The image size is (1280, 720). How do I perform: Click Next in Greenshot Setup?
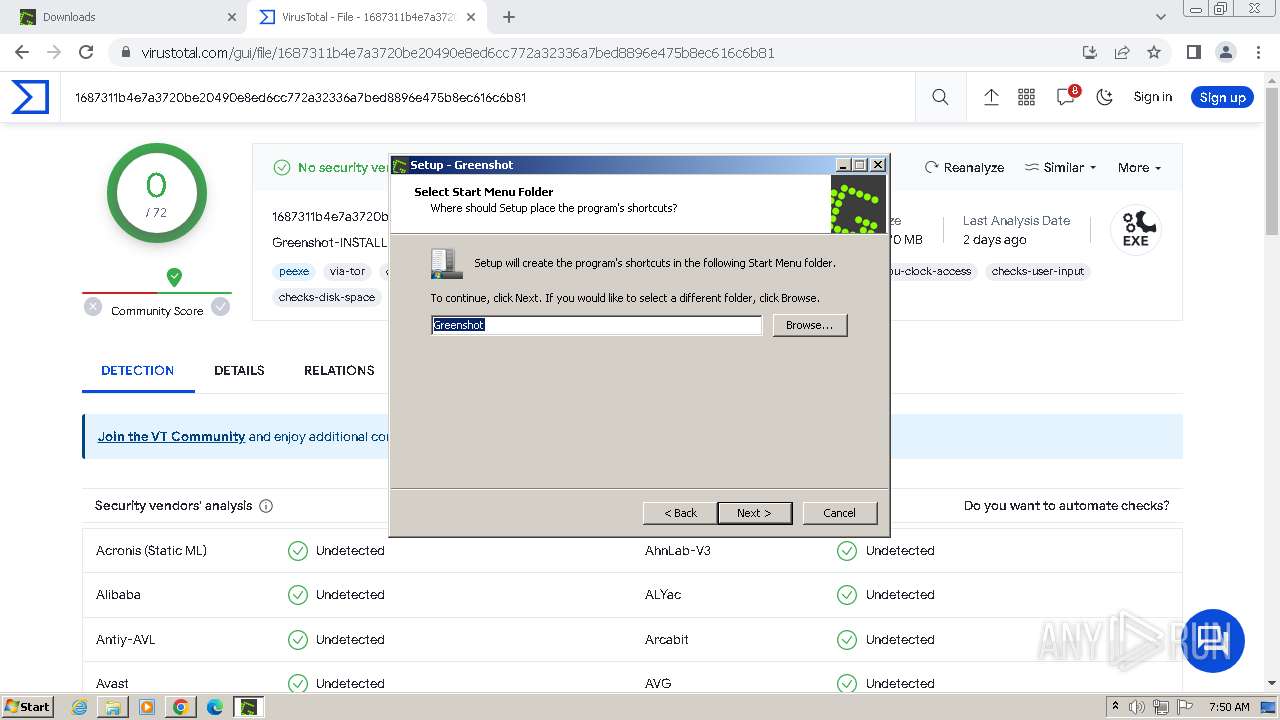(755, 513)
